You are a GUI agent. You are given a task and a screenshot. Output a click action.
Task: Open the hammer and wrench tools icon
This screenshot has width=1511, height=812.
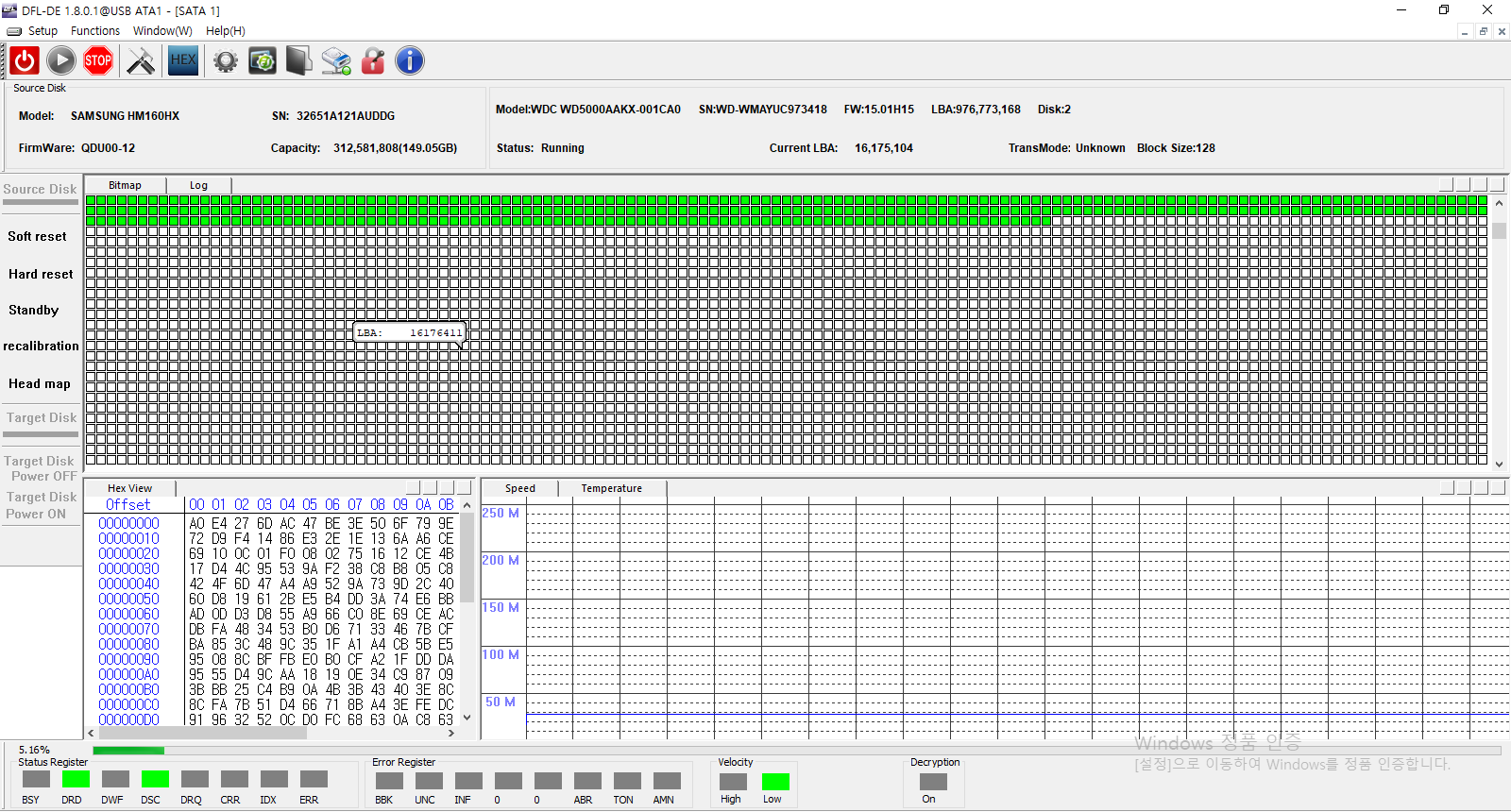141,61
